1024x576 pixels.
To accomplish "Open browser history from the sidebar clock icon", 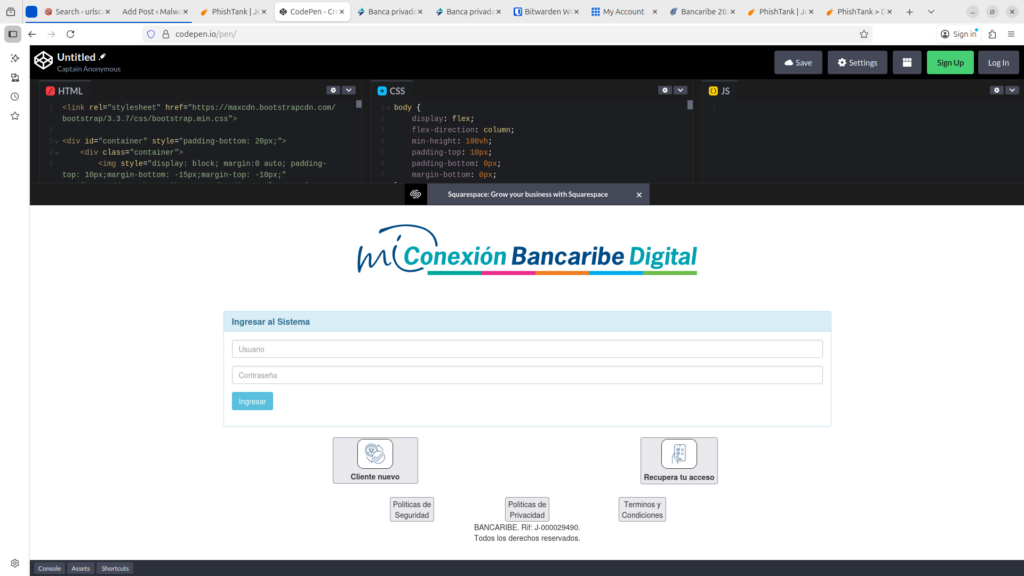I will point(15,97).
